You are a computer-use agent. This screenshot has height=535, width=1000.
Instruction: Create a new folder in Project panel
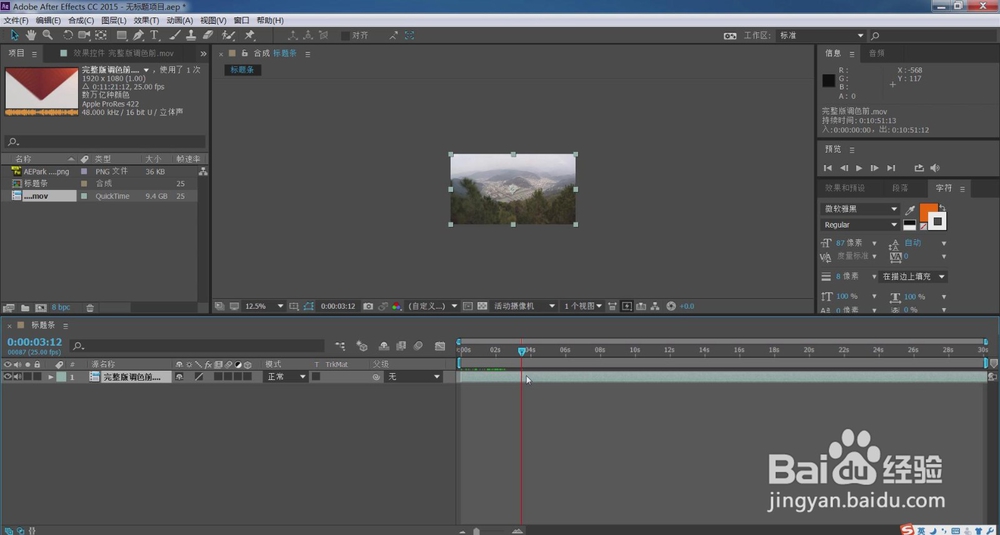tap(24, 307)
